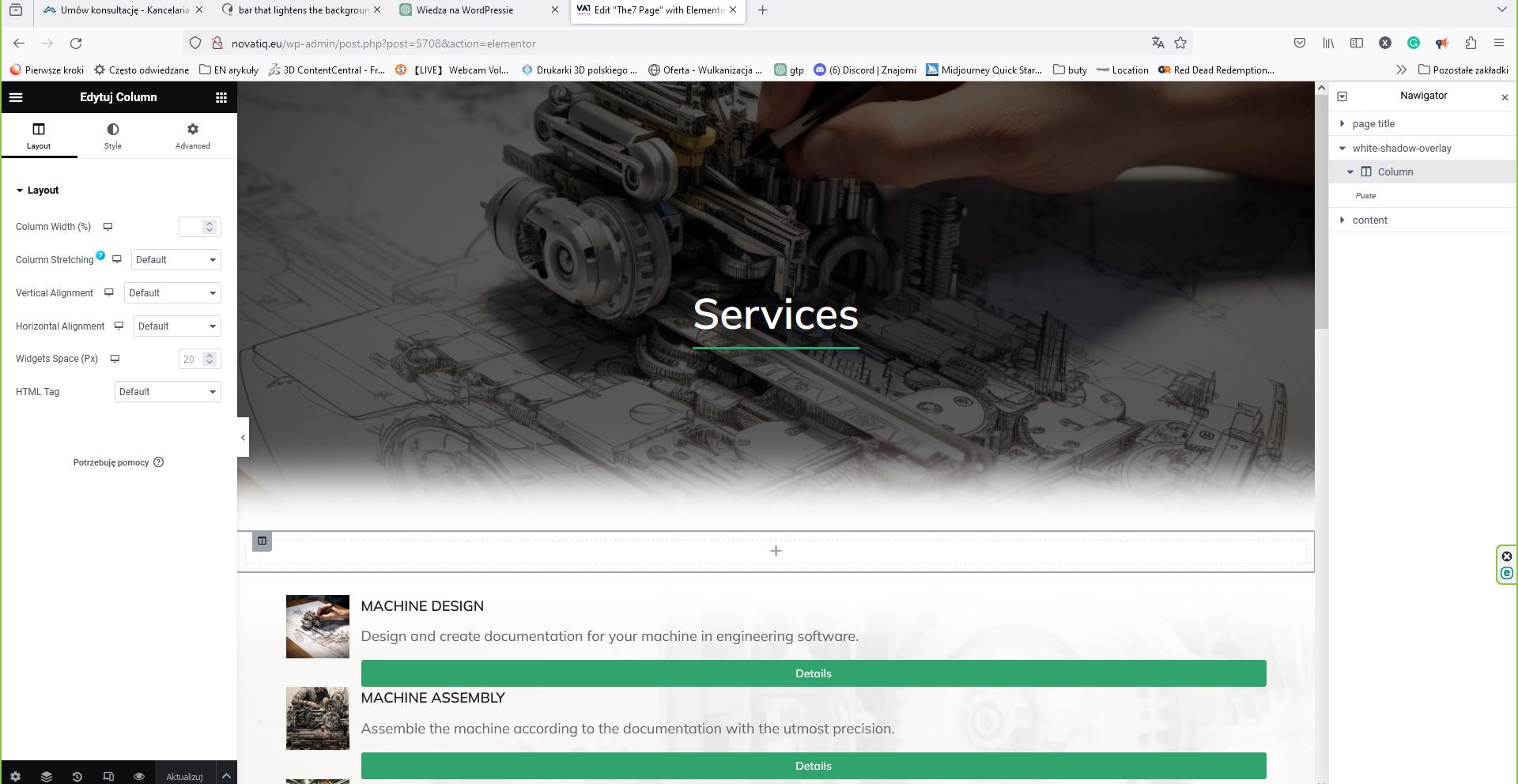The height and width of the screenshot is (784, 1518).
Task: Toggle the Firefox sidebar icon
Action: coord(1357,43)
